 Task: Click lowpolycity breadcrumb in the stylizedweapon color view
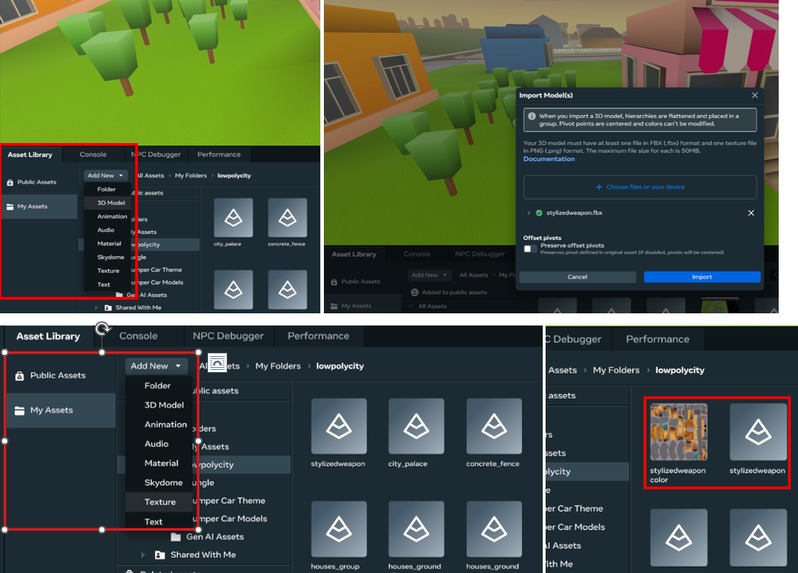[x=680, y=370]
